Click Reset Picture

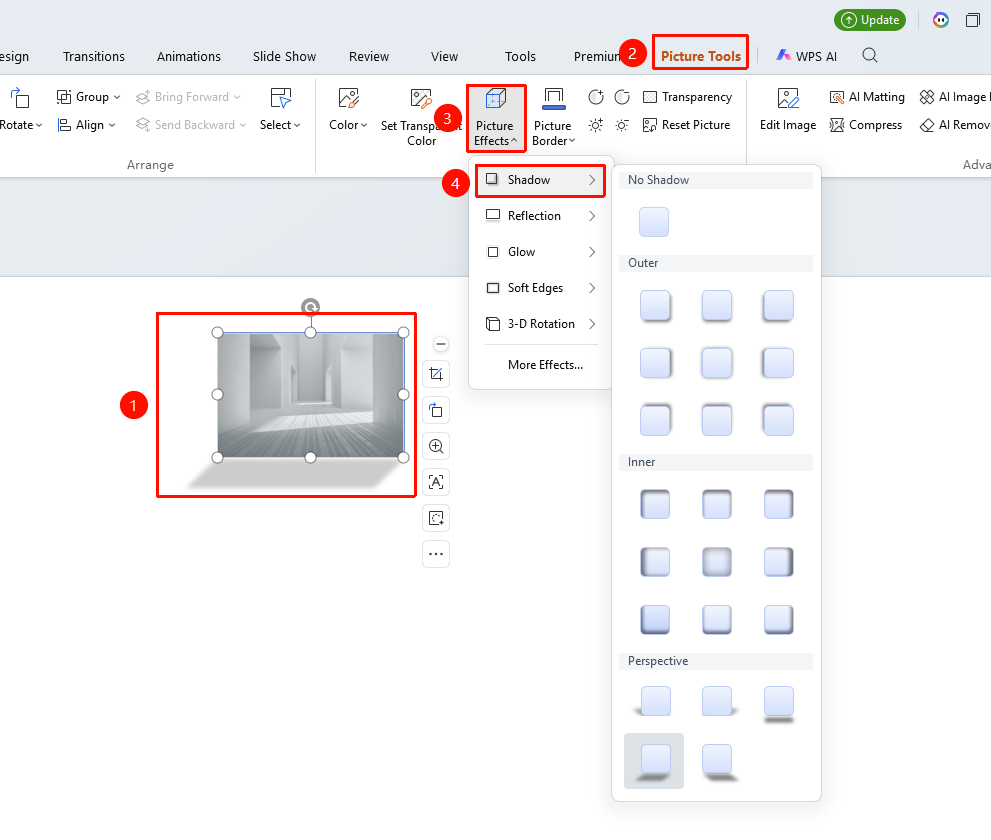686,125
